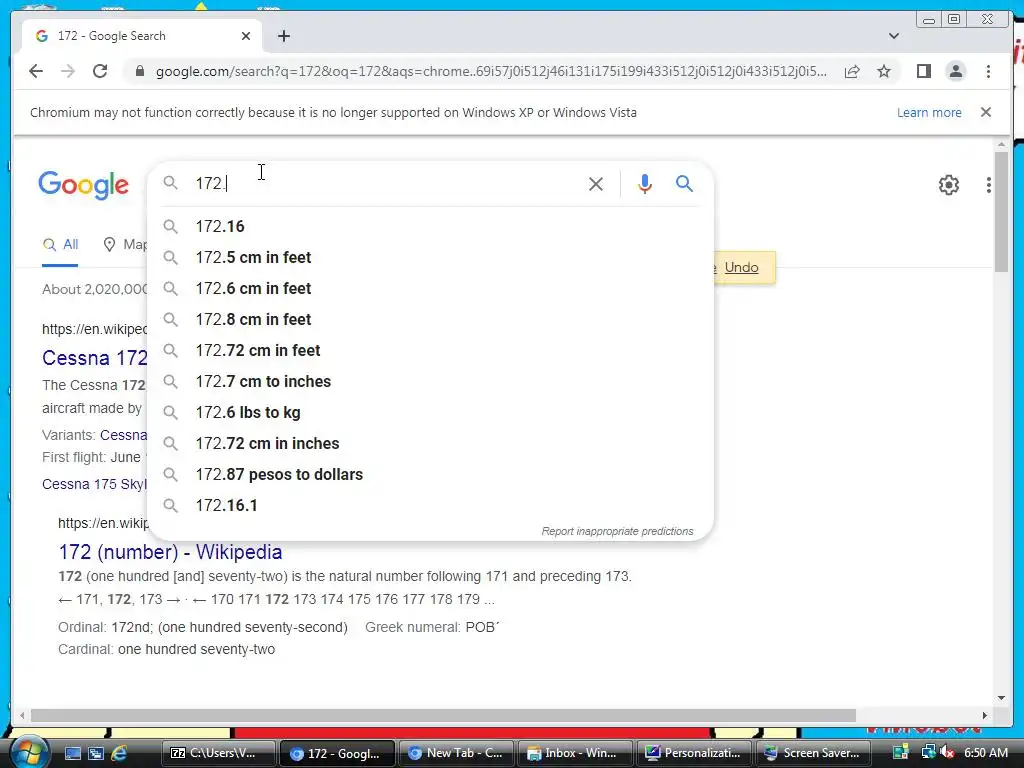The height and width of the screenshot is (768, 1024).
Task: Select suggestion 172.16
Action: pyautogui.click(x=431, y=227)
